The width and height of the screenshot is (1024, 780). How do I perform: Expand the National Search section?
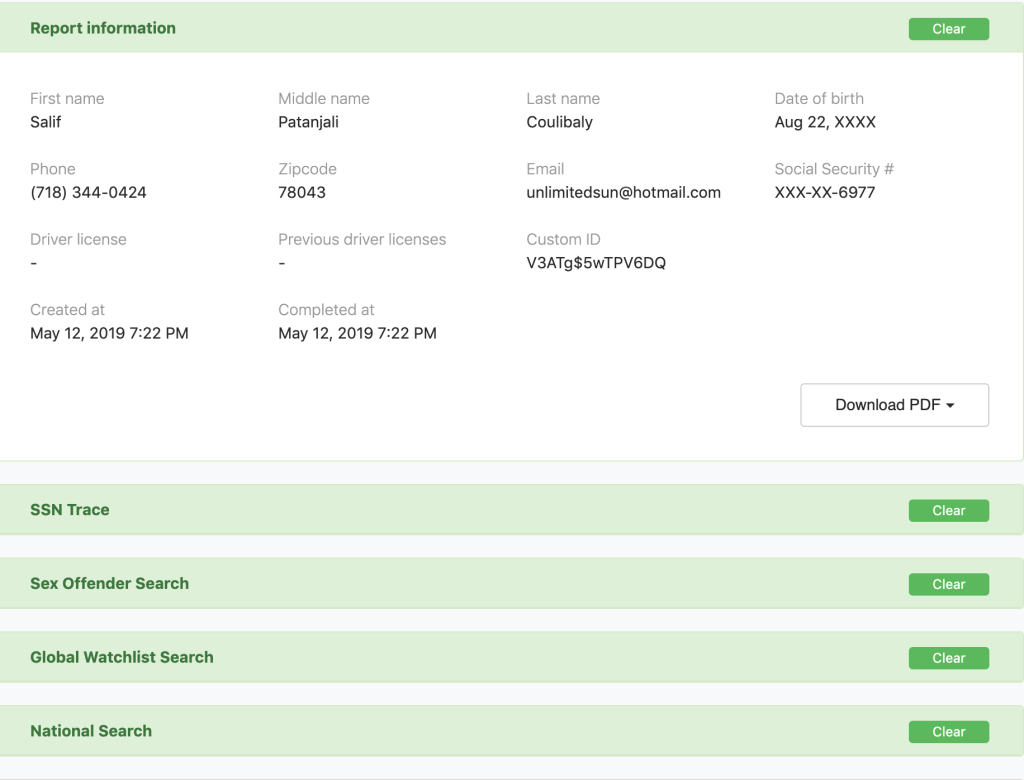click(x=91, y=731)
